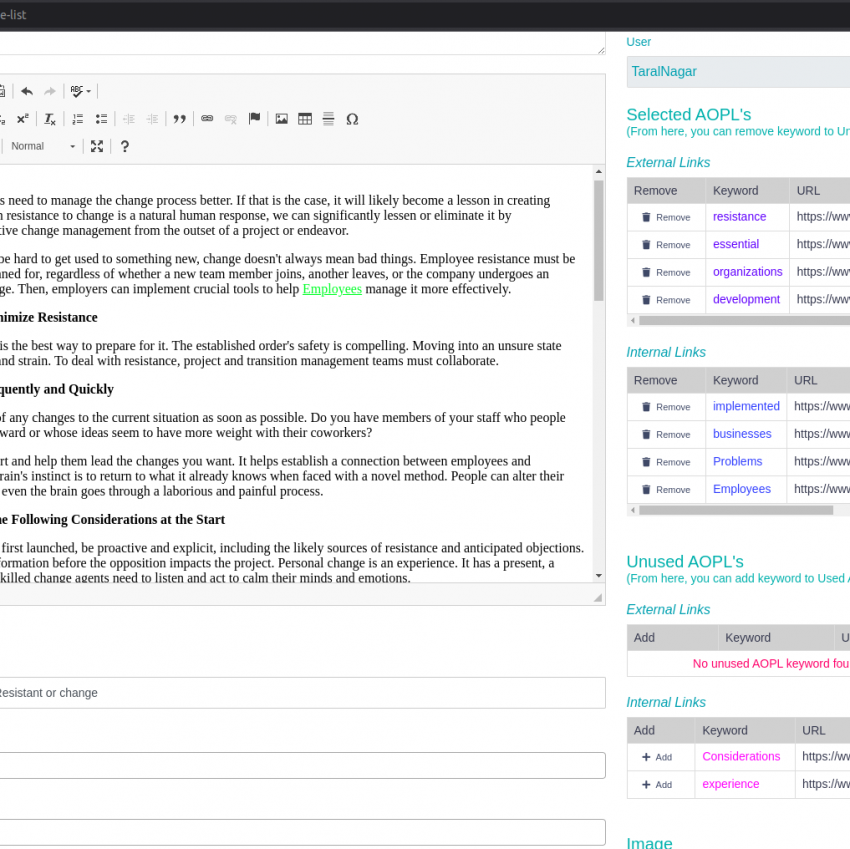Open the Normal paragraph format dropdown
Viewport: 850px width, 849px height.
click(42, 146)
